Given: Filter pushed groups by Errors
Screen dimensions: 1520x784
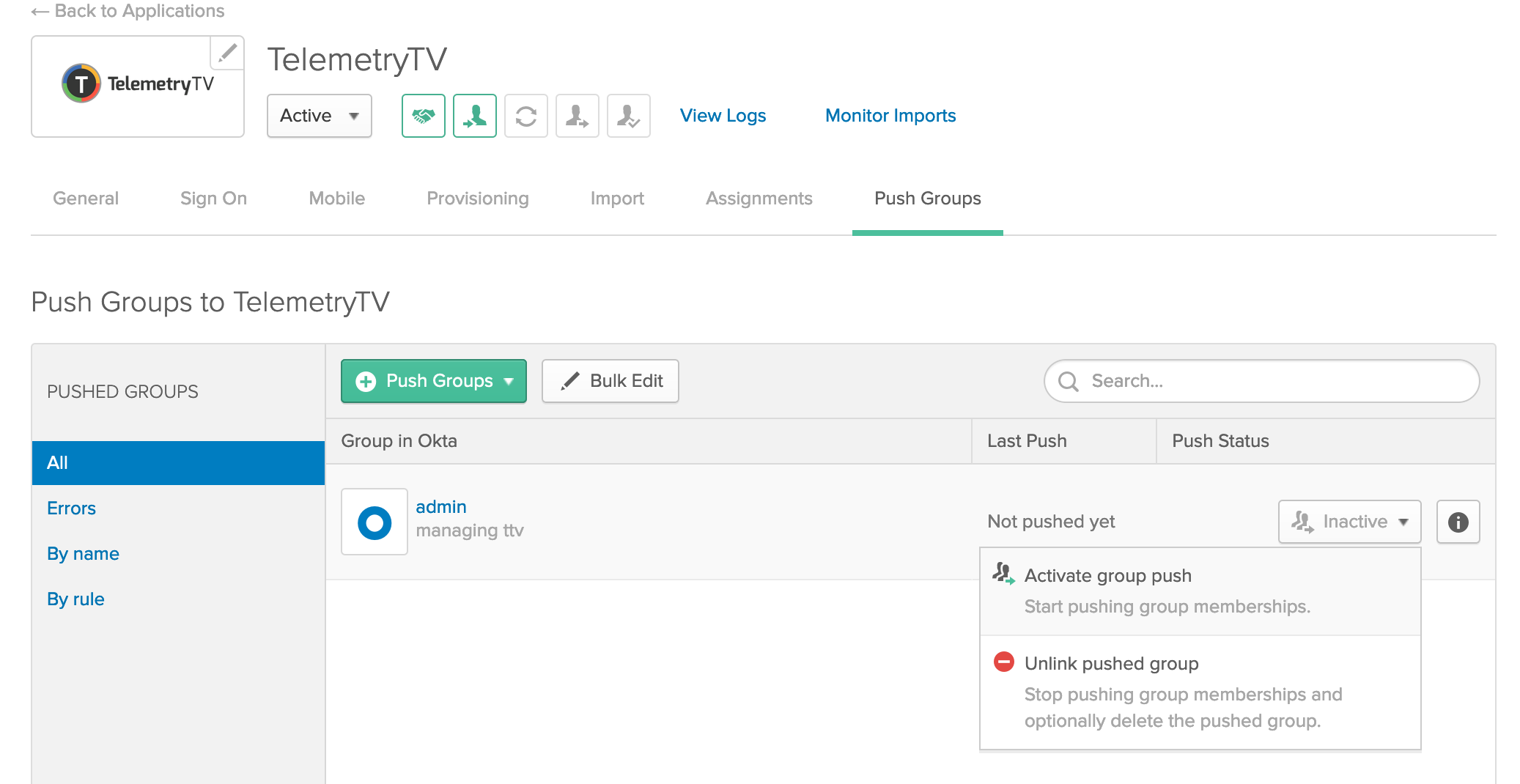Looking at the screenshot, I should 71,509.
